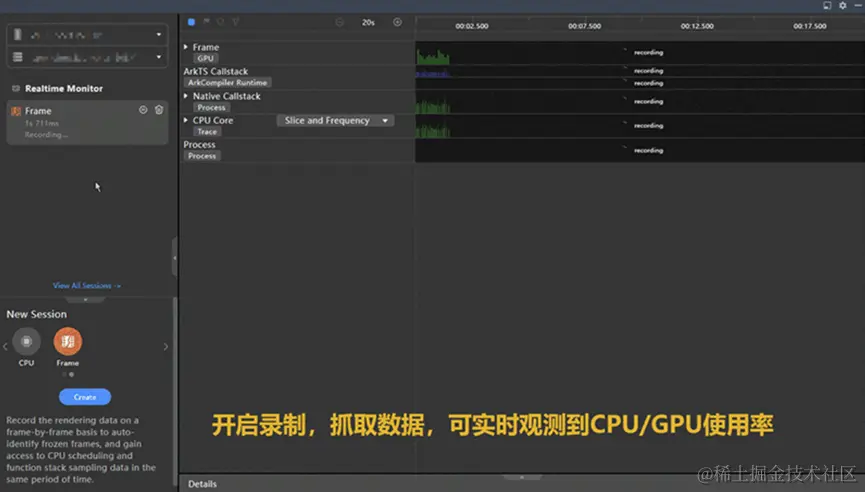Open the process selection dropdown
Screen dimensions: 865x492
tap(87, 57)
